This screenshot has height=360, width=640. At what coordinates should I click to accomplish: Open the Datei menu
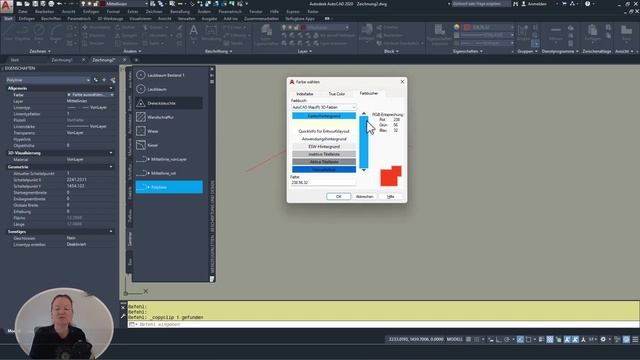coord(23,12)
